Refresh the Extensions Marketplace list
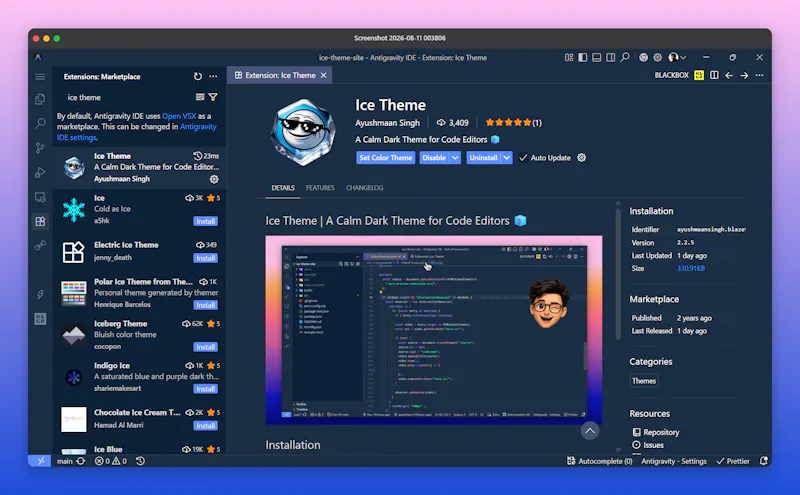Viewport: 800px width, 495px height. [197, 77]
